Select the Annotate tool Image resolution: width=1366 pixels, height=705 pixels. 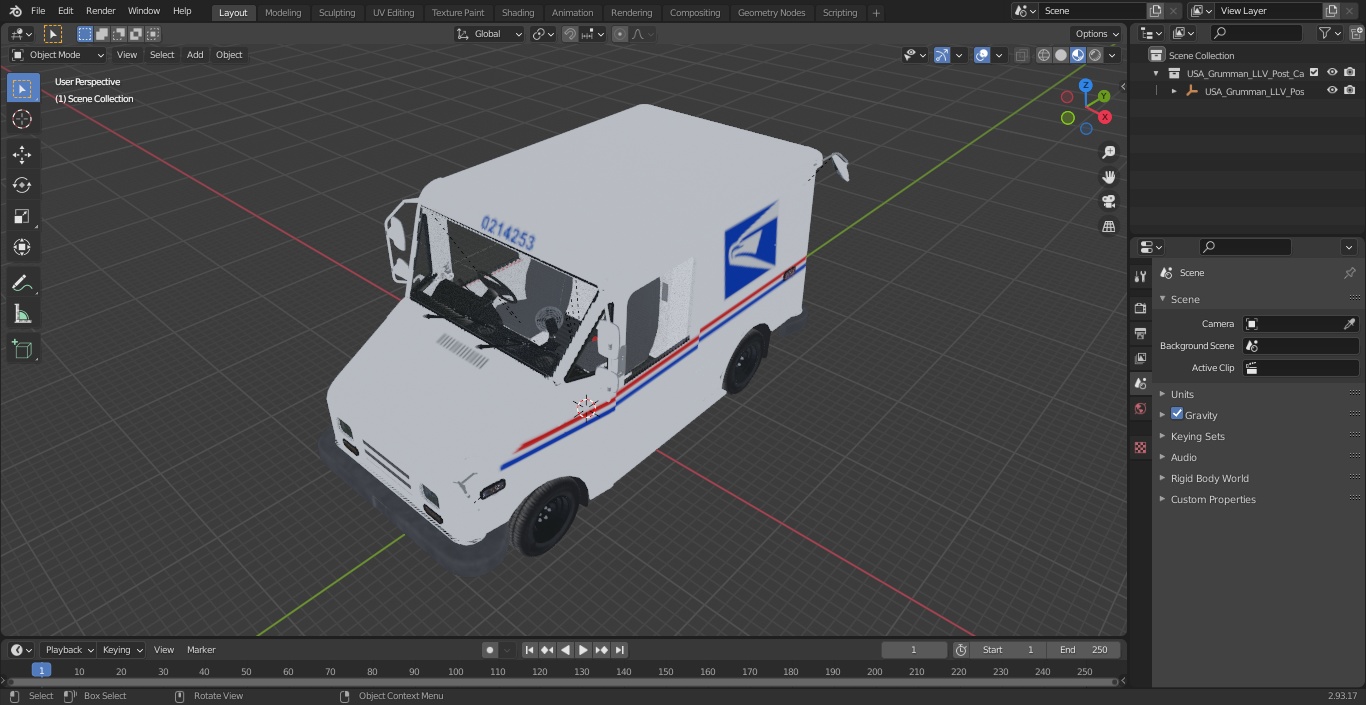[22, 284]
